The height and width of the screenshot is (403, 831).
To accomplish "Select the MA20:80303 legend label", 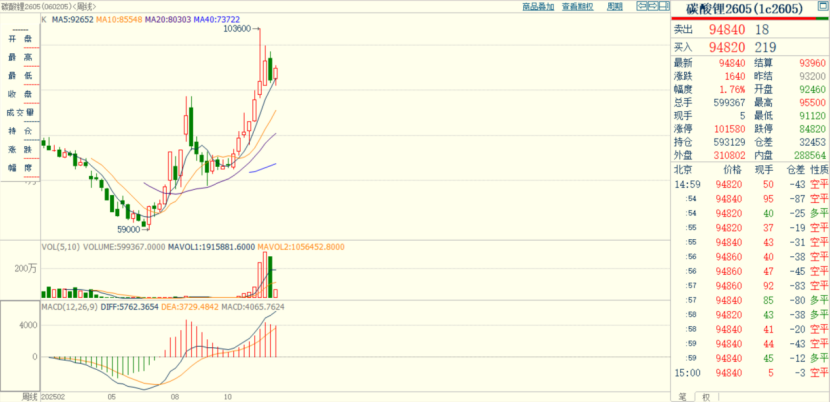I will (x=167, y=20).
